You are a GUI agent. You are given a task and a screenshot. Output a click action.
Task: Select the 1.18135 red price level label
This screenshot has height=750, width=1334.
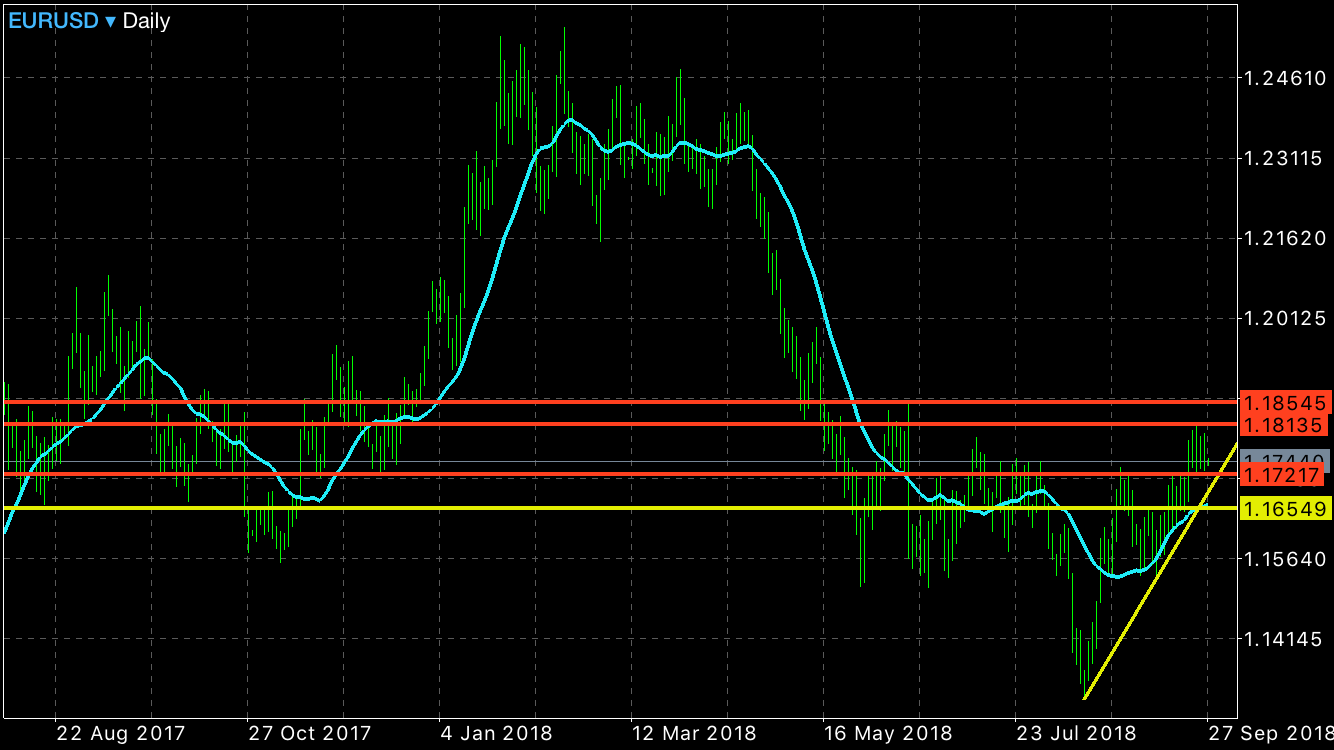[x=1285, y=426]
